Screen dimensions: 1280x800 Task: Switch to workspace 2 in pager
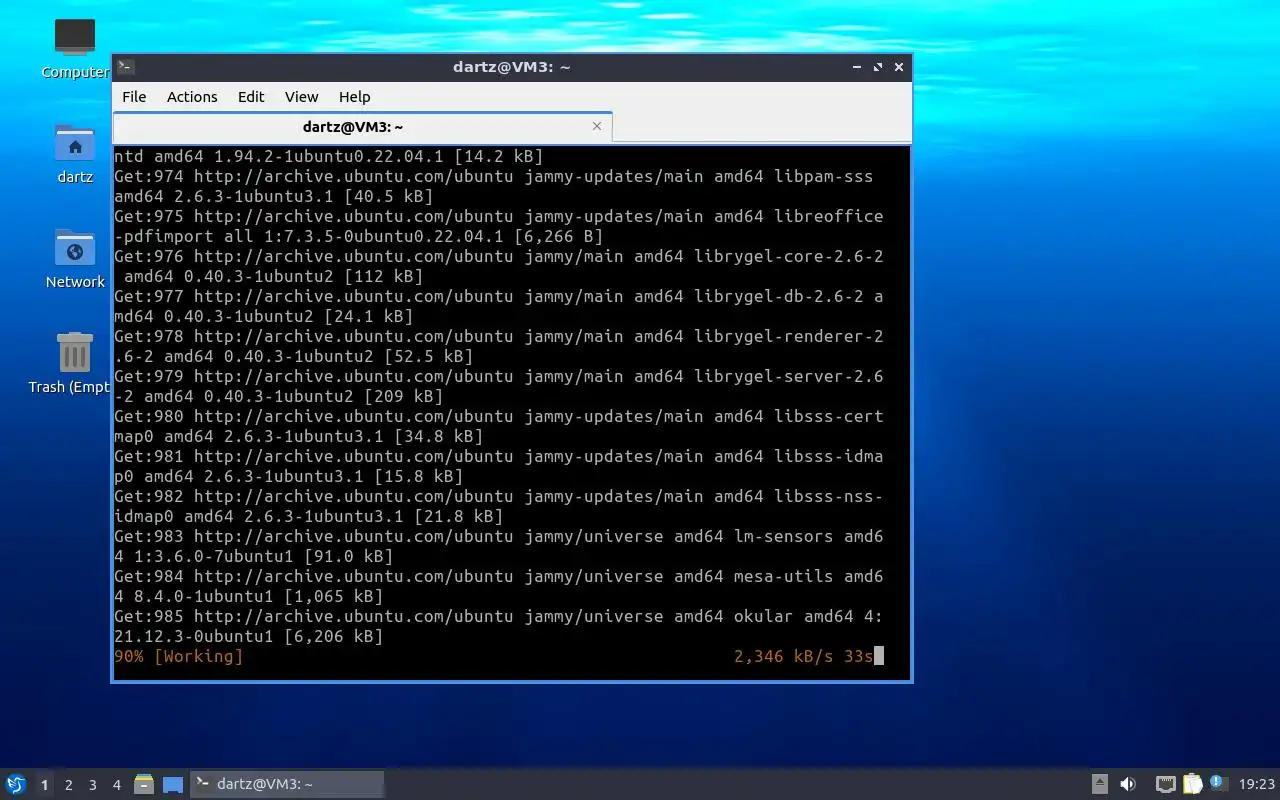pyautogui.click(x=68, y=785)
